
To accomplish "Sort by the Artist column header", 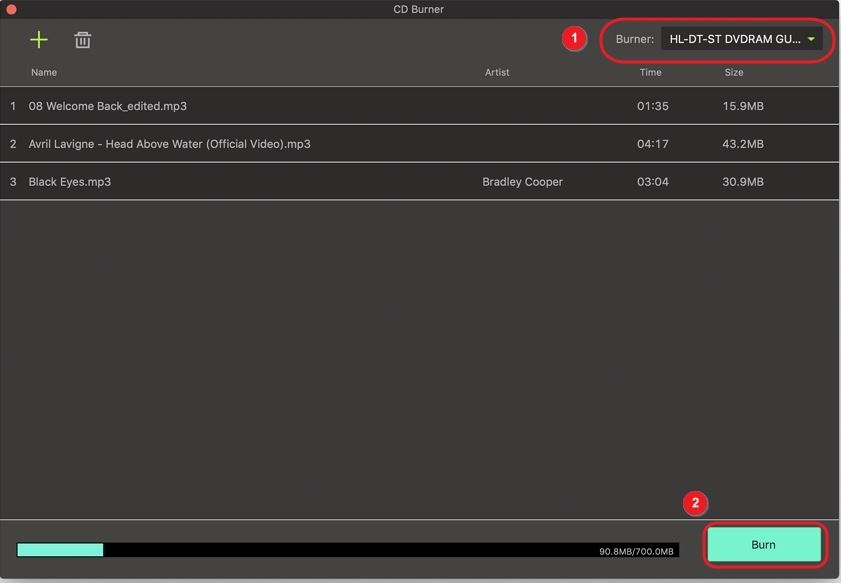I will point(497,72).
